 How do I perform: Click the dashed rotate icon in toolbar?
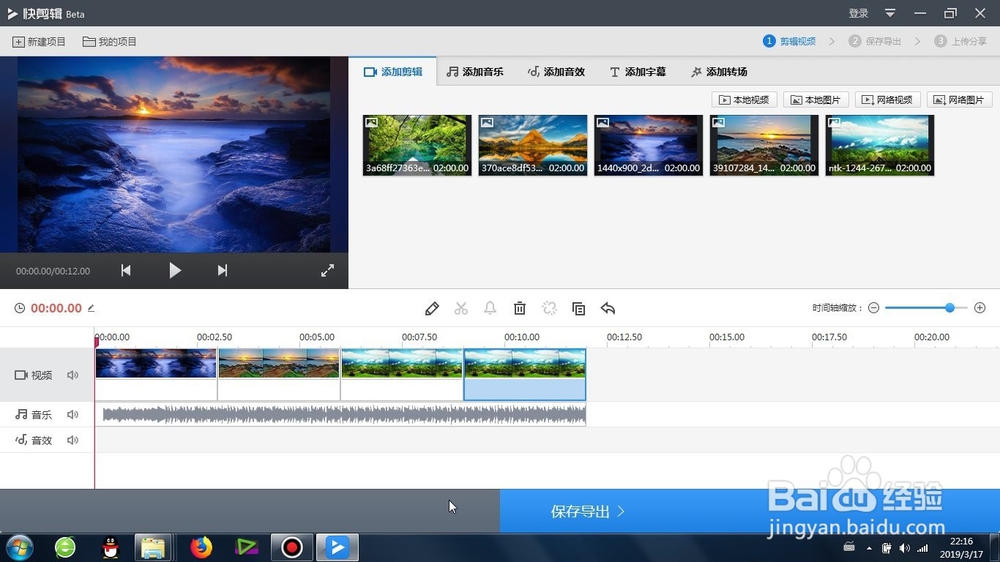[549, 309]
